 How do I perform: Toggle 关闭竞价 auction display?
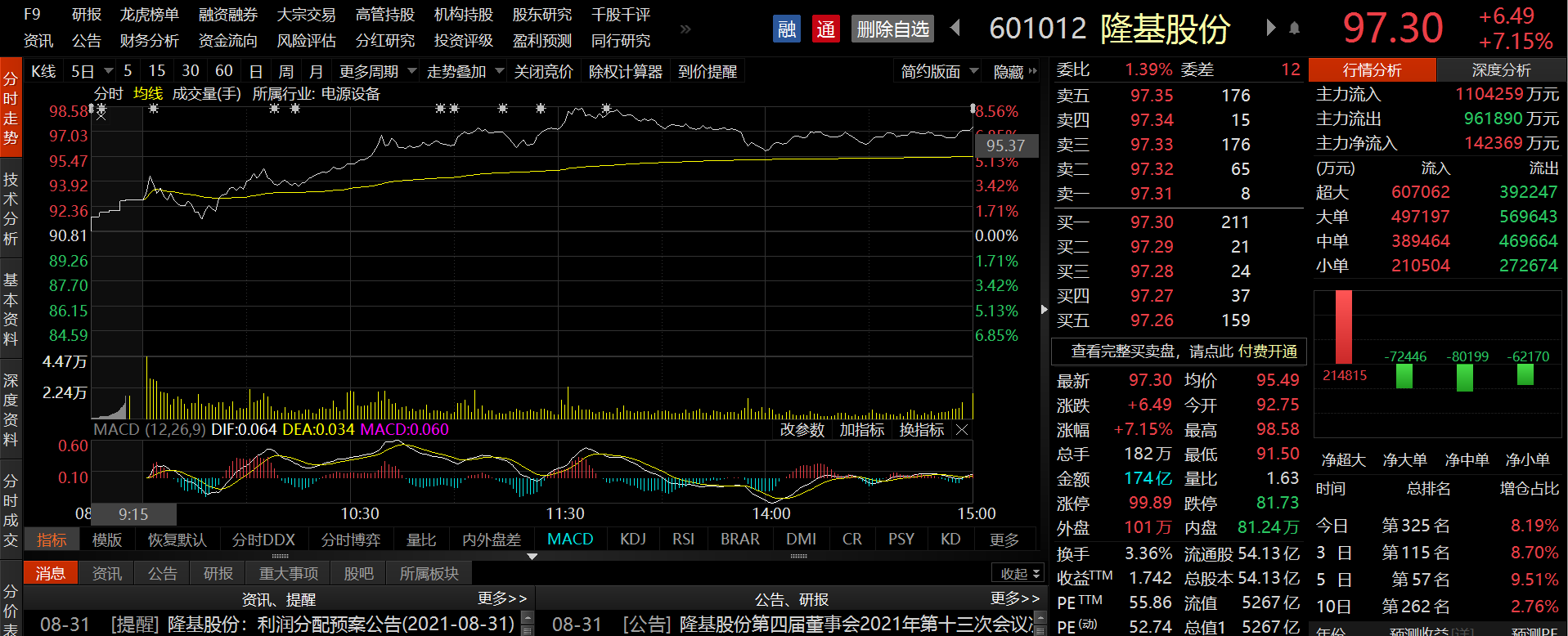click(x=544, y=72)
